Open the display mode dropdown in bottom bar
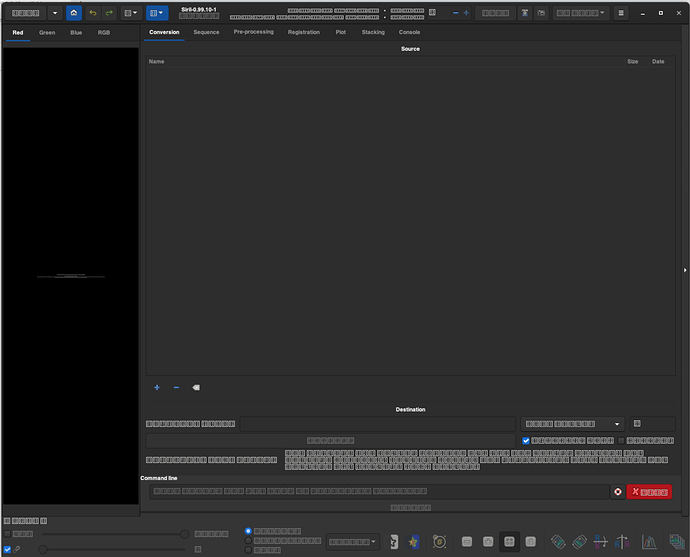This screenshot has height=557, width=690. pyautogui.click(x=352, y=542)
